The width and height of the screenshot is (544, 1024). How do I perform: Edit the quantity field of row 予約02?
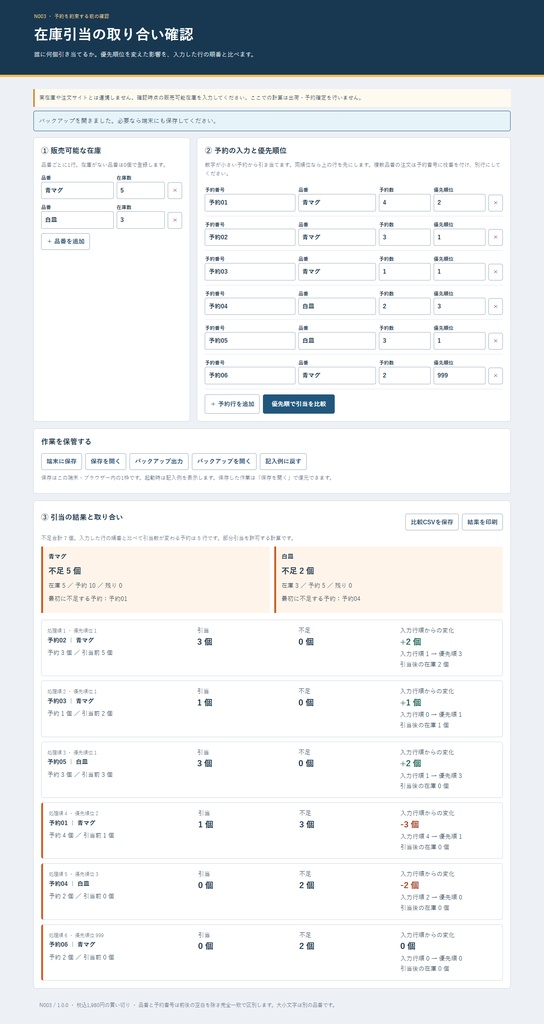click(404, 237)
